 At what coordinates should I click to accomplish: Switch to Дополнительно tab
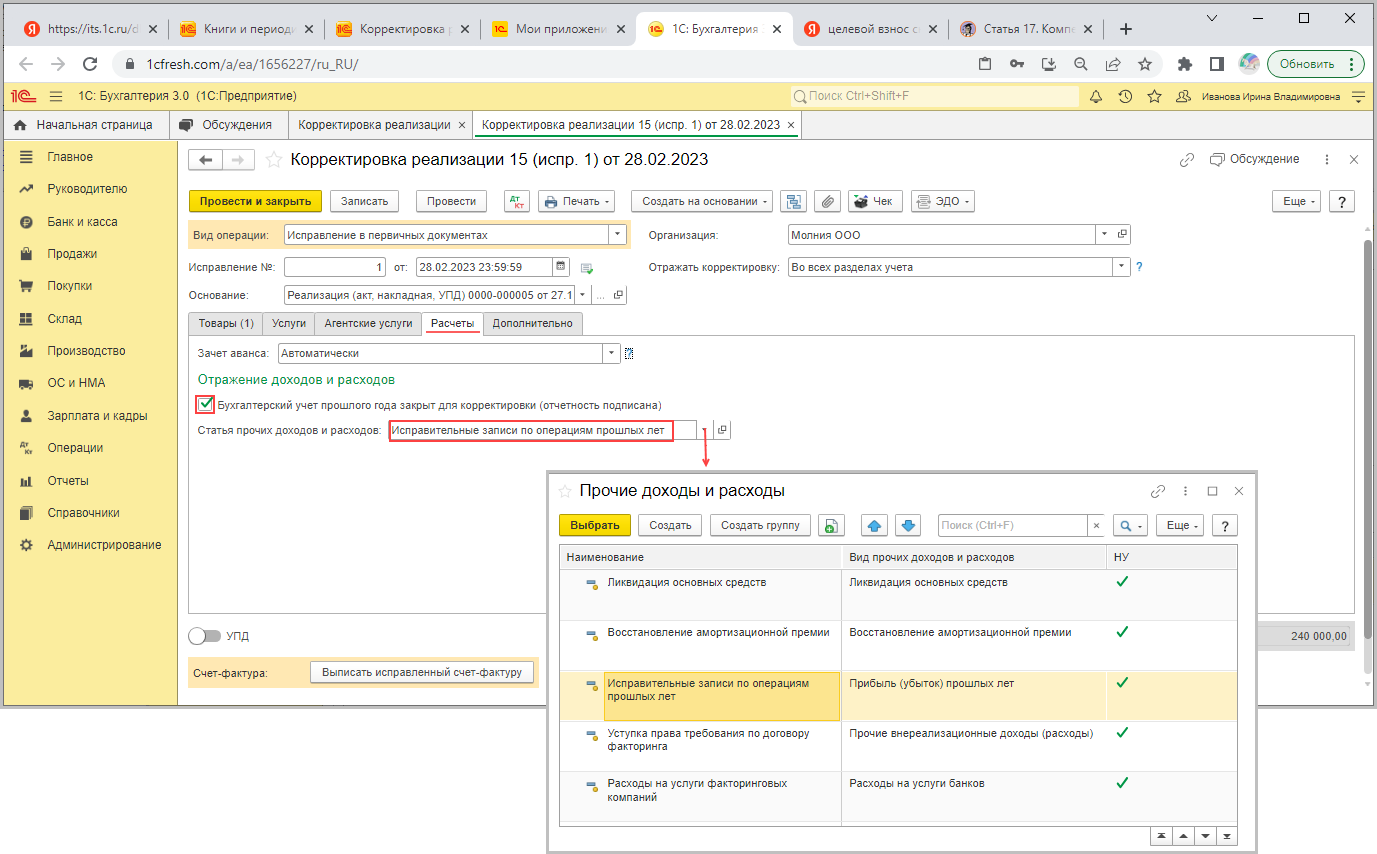pyautogui.click(x=533, y=323)
